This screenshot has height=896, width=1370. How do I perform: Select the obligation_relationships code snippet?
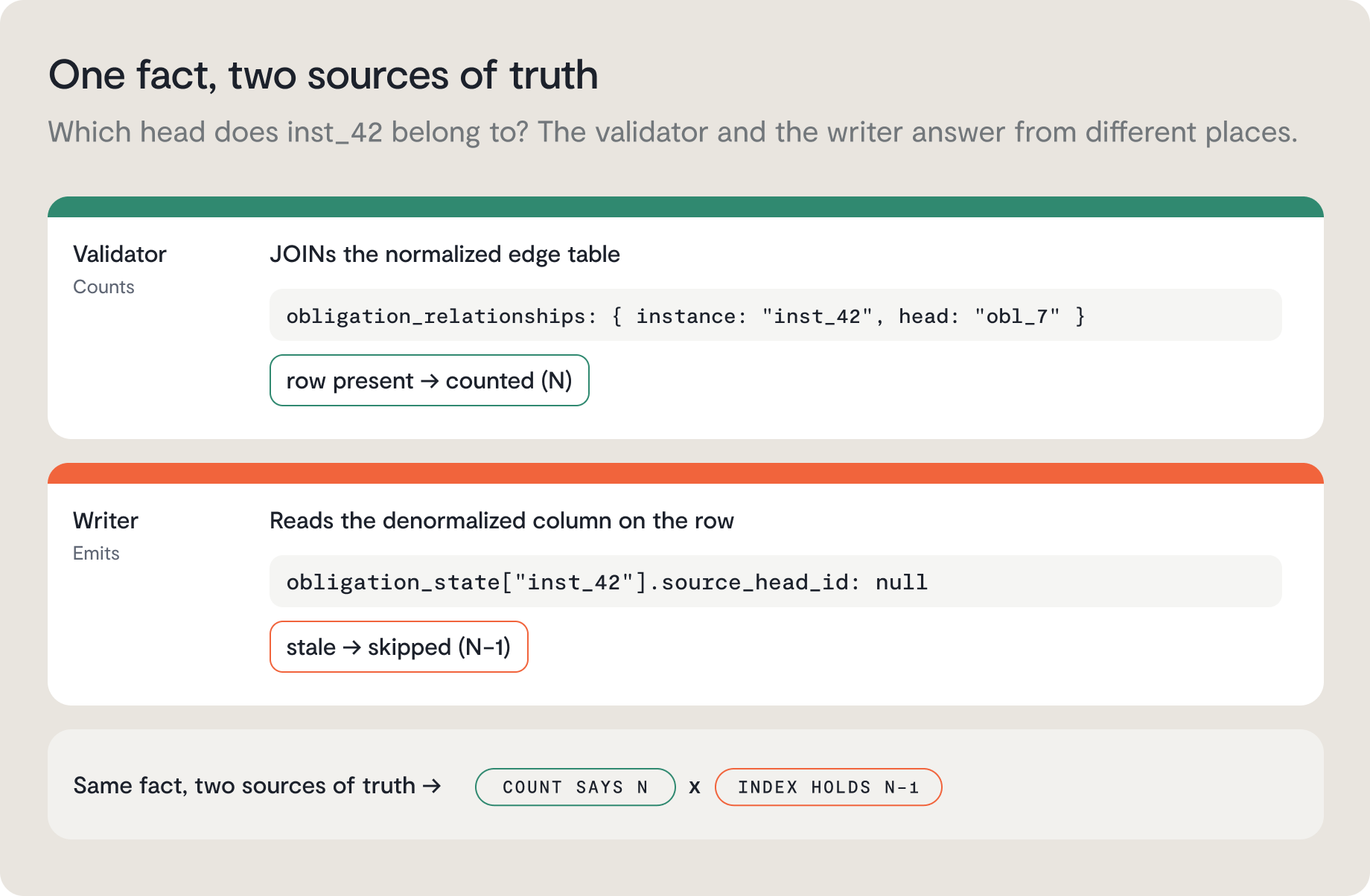pos(775,315)
